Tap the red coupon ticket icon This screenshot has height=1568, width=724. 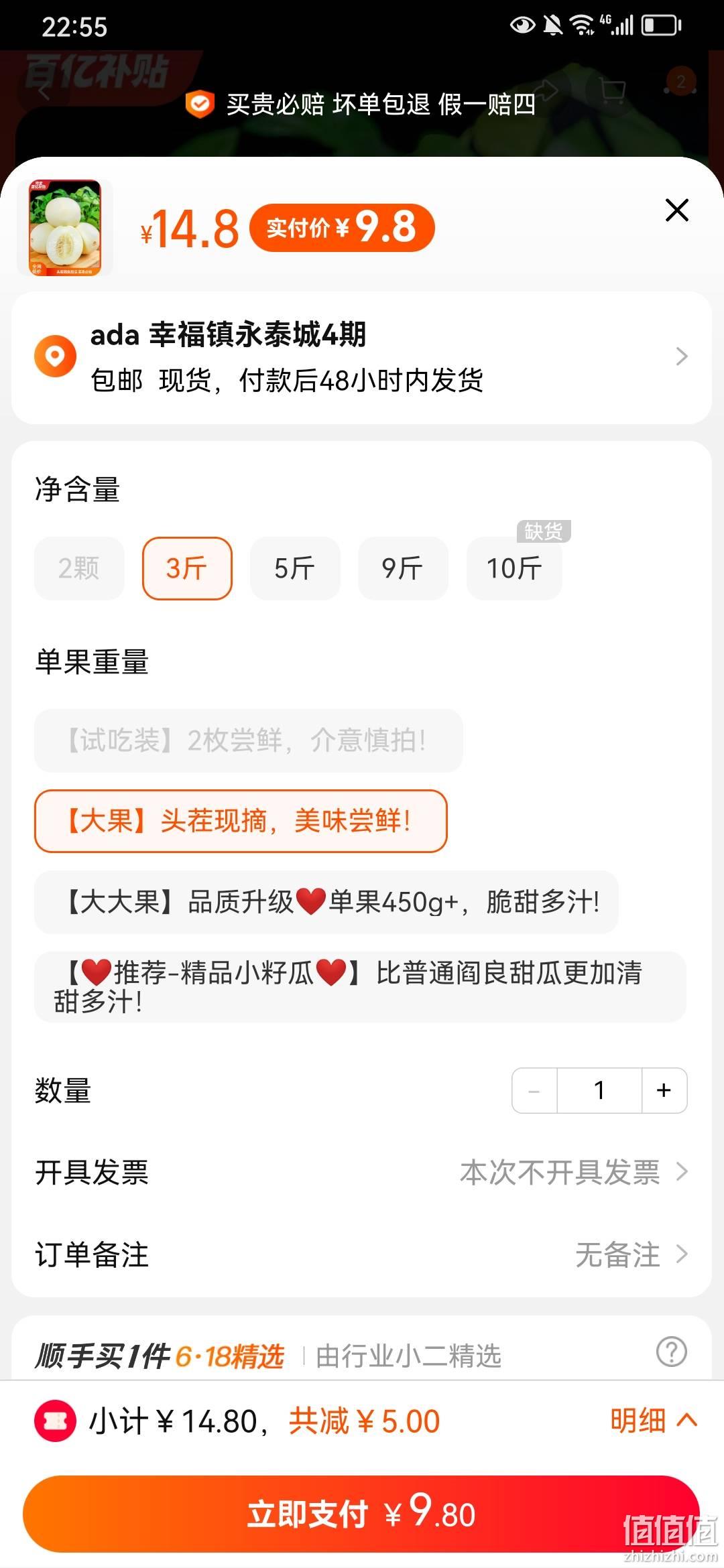pos(55,1421)
